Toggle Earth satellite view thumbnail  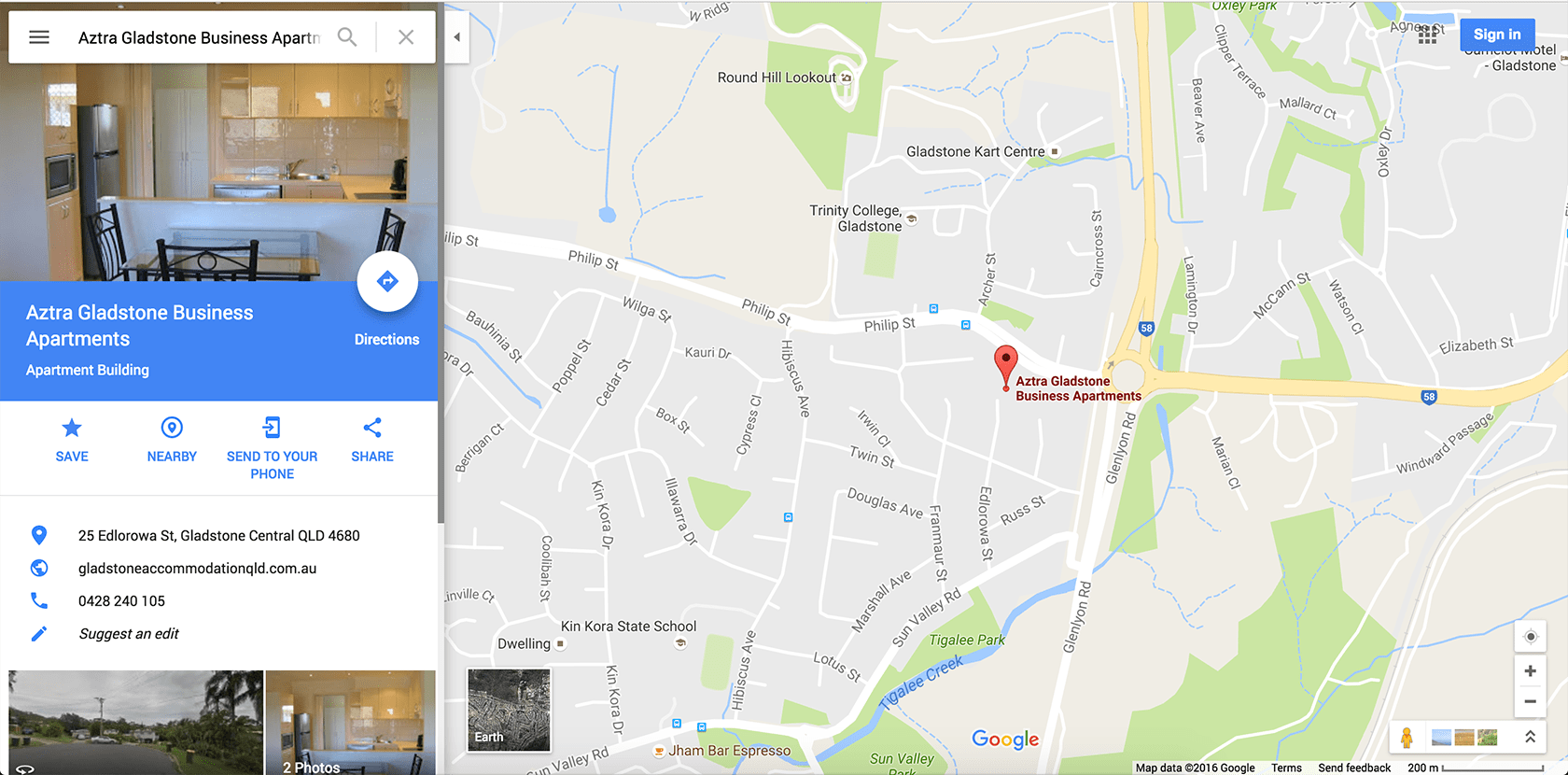click(x=509, y=710)
